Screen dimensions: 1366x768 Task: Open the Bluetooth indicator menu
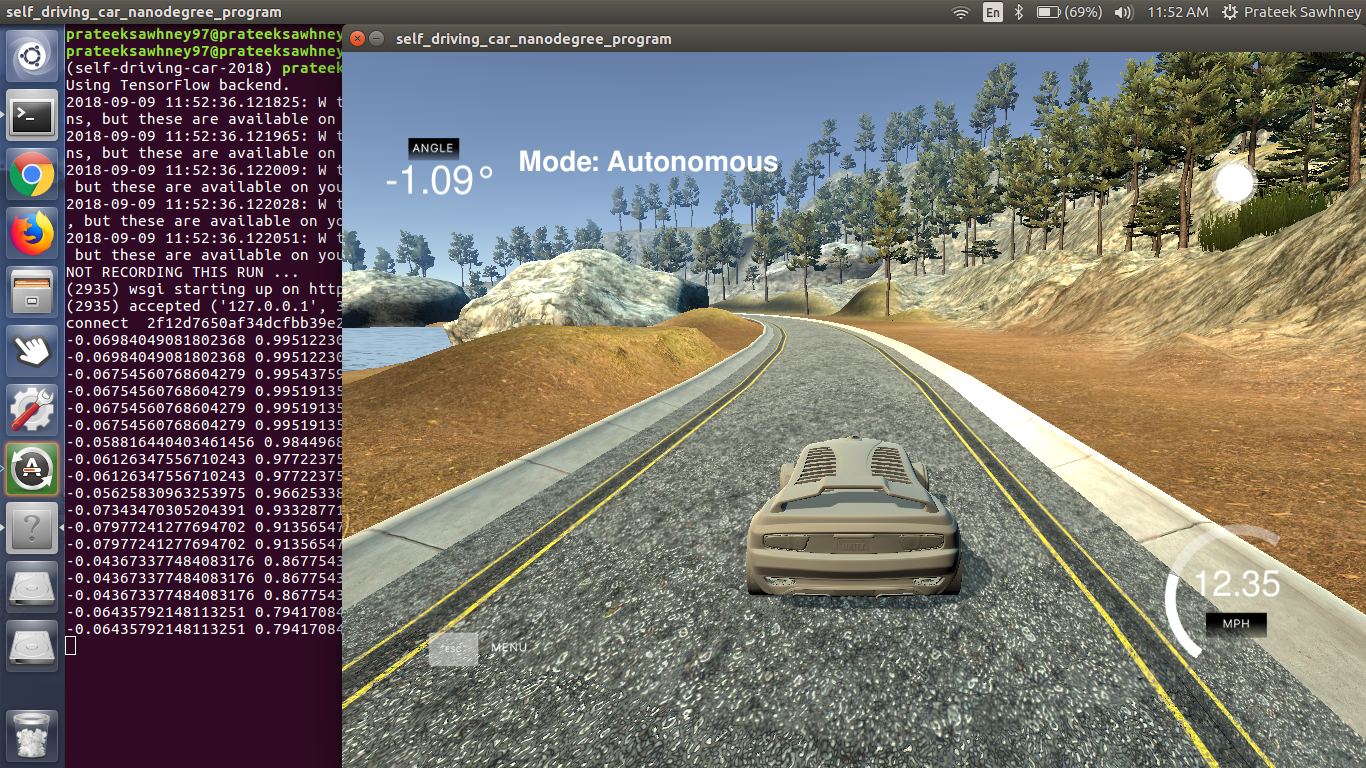coord(1019,12)
